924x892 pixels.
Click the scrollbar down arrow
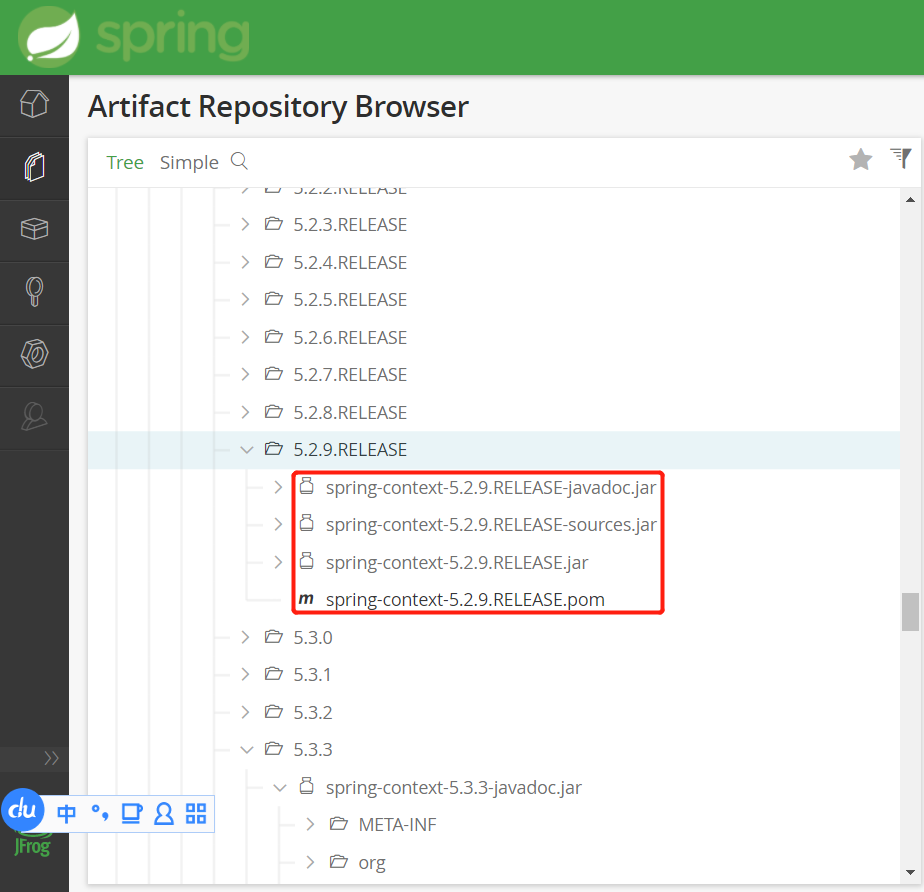click(x=910, y=873)
